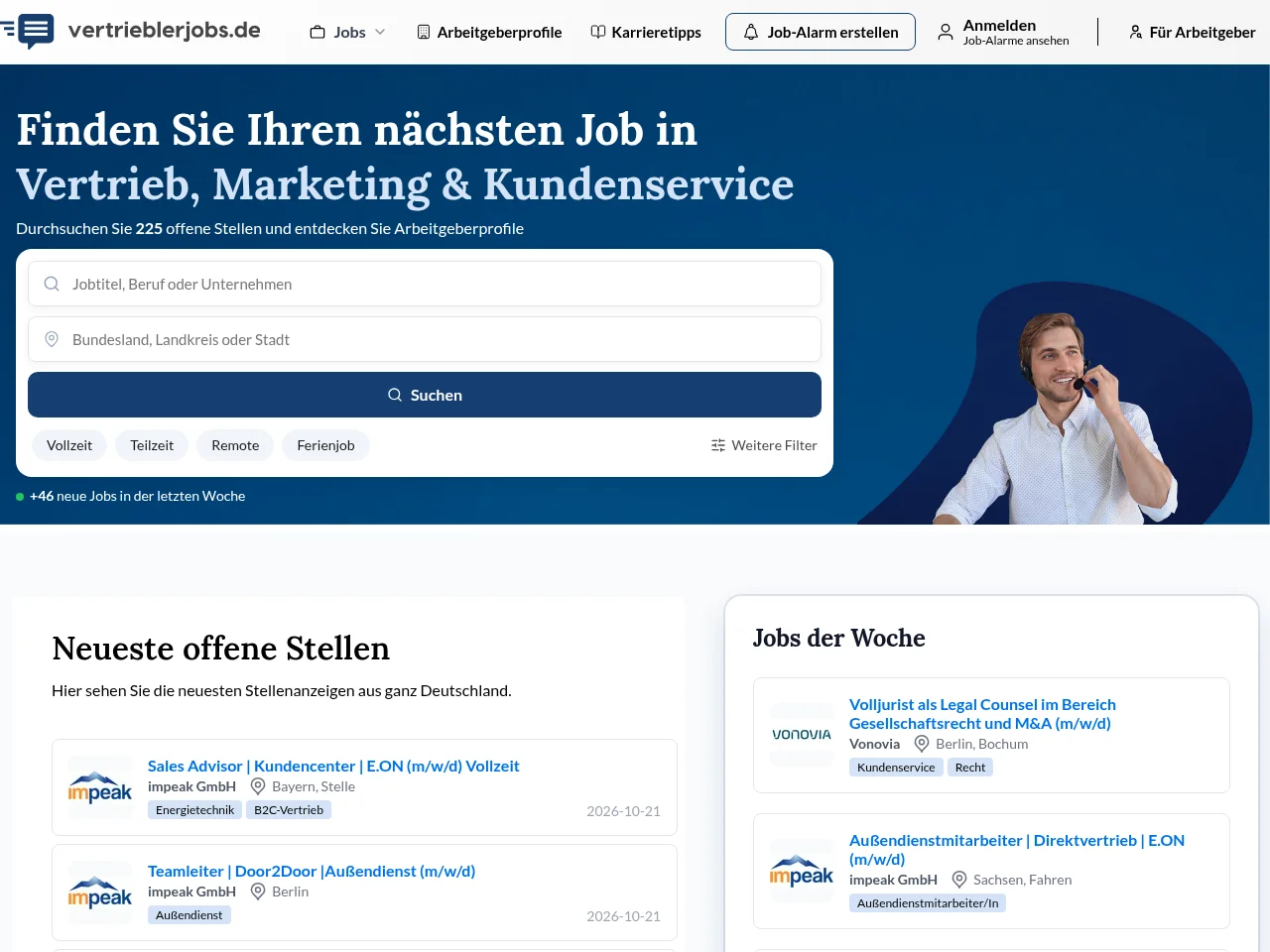This screenshot has width=1270, height=952.
Task: Click the impeak logo of Sales Advisor listing
Action: coord(100,787)
